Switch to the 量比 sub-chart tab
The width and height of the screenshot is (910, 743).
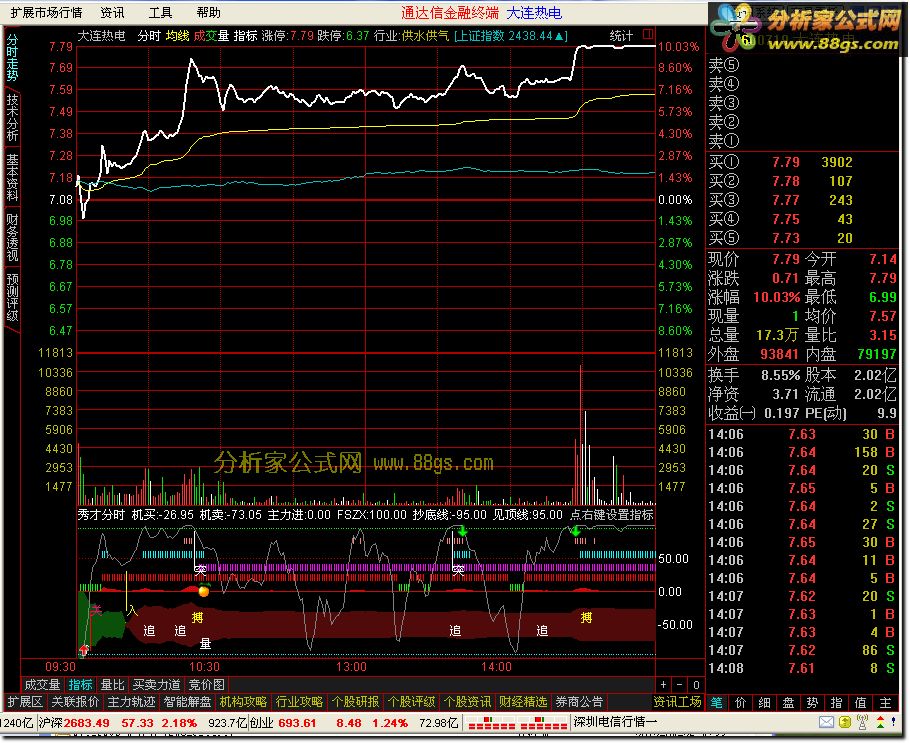tap(113, 685)
